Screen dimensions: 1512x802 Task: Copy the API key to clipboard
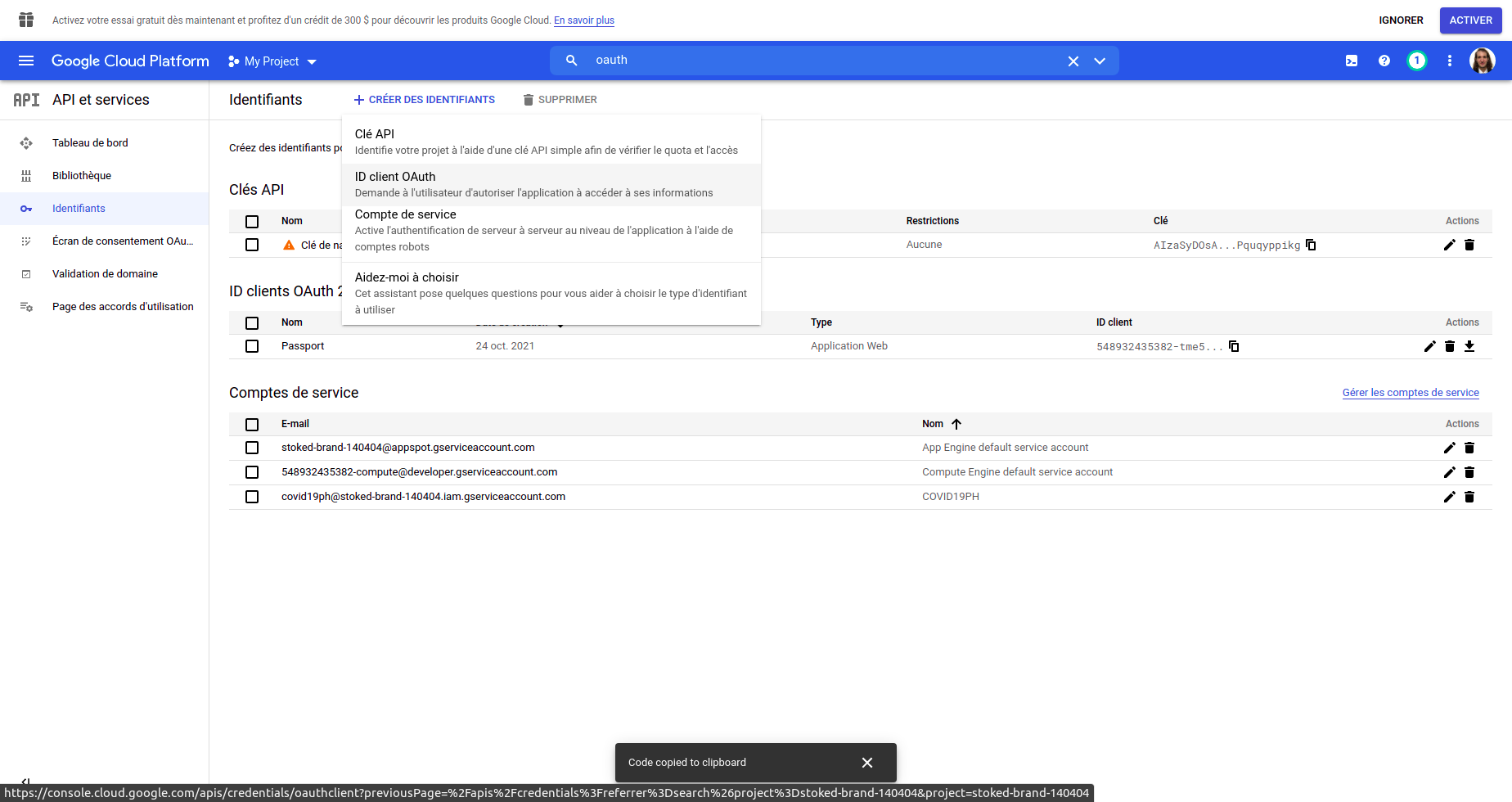(x=1311, y=245)
